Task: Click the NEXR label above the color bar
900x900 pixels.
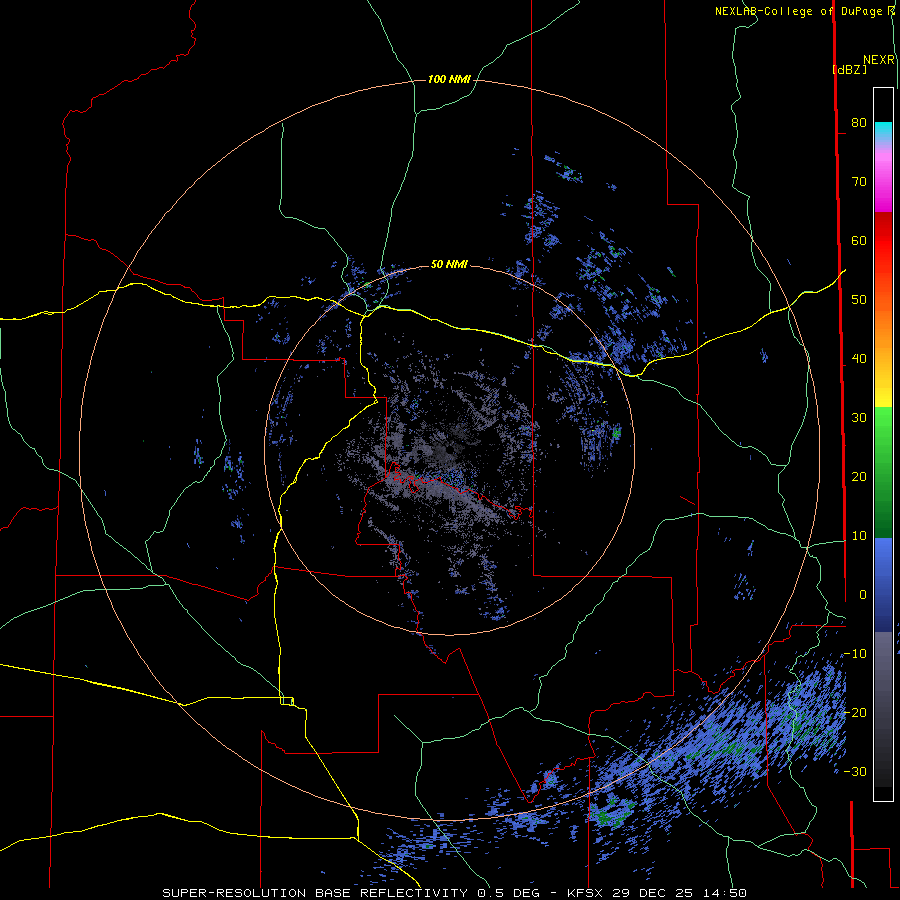Action: (878, 60)
